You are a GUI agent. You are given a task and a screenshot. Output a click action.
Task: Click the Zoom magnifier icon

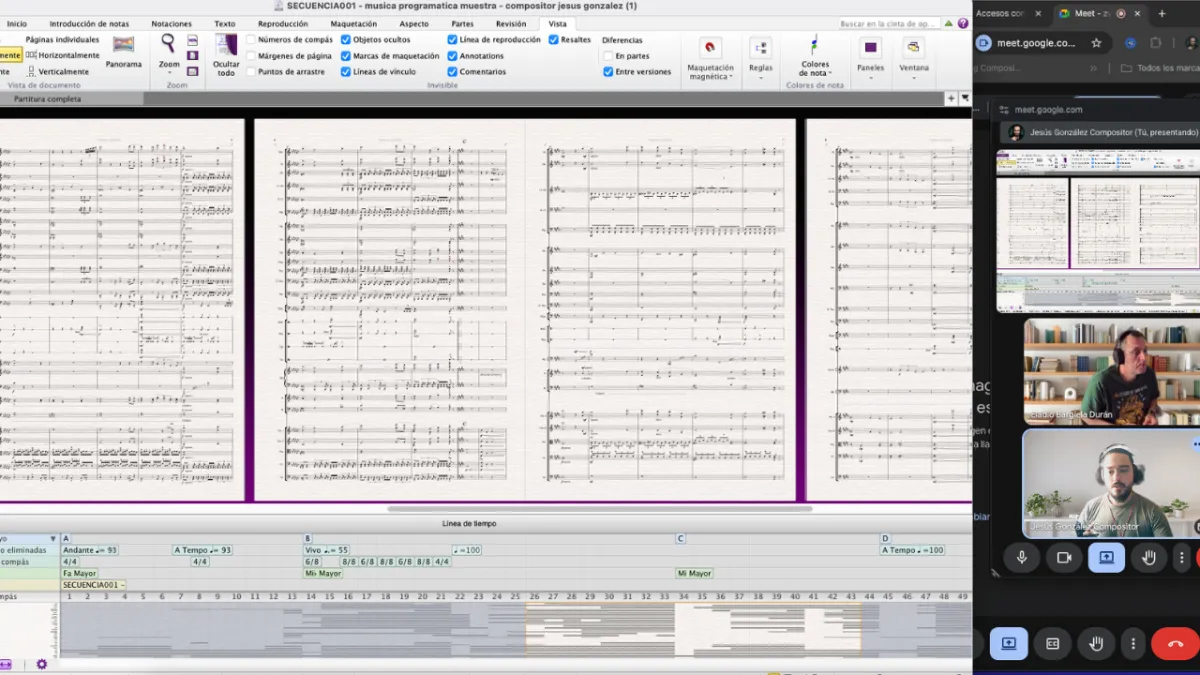pos(168,43)
